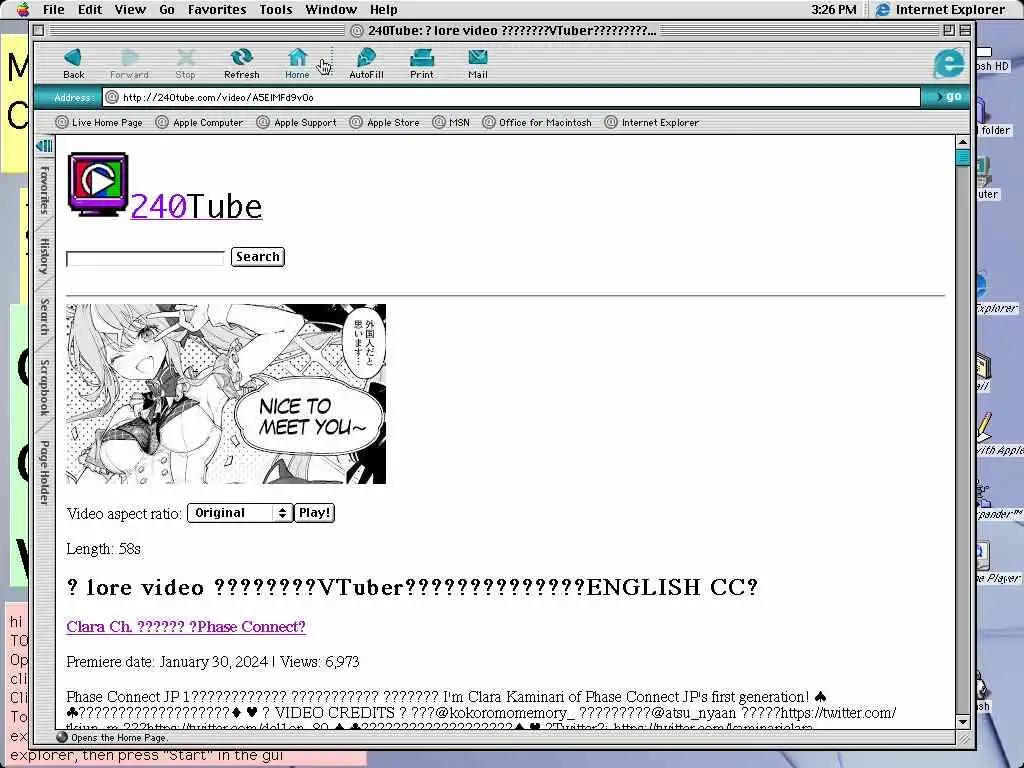The image size is (1024, 768).
Task: Click the vertical scrollbar thumb
Action: 963,157
